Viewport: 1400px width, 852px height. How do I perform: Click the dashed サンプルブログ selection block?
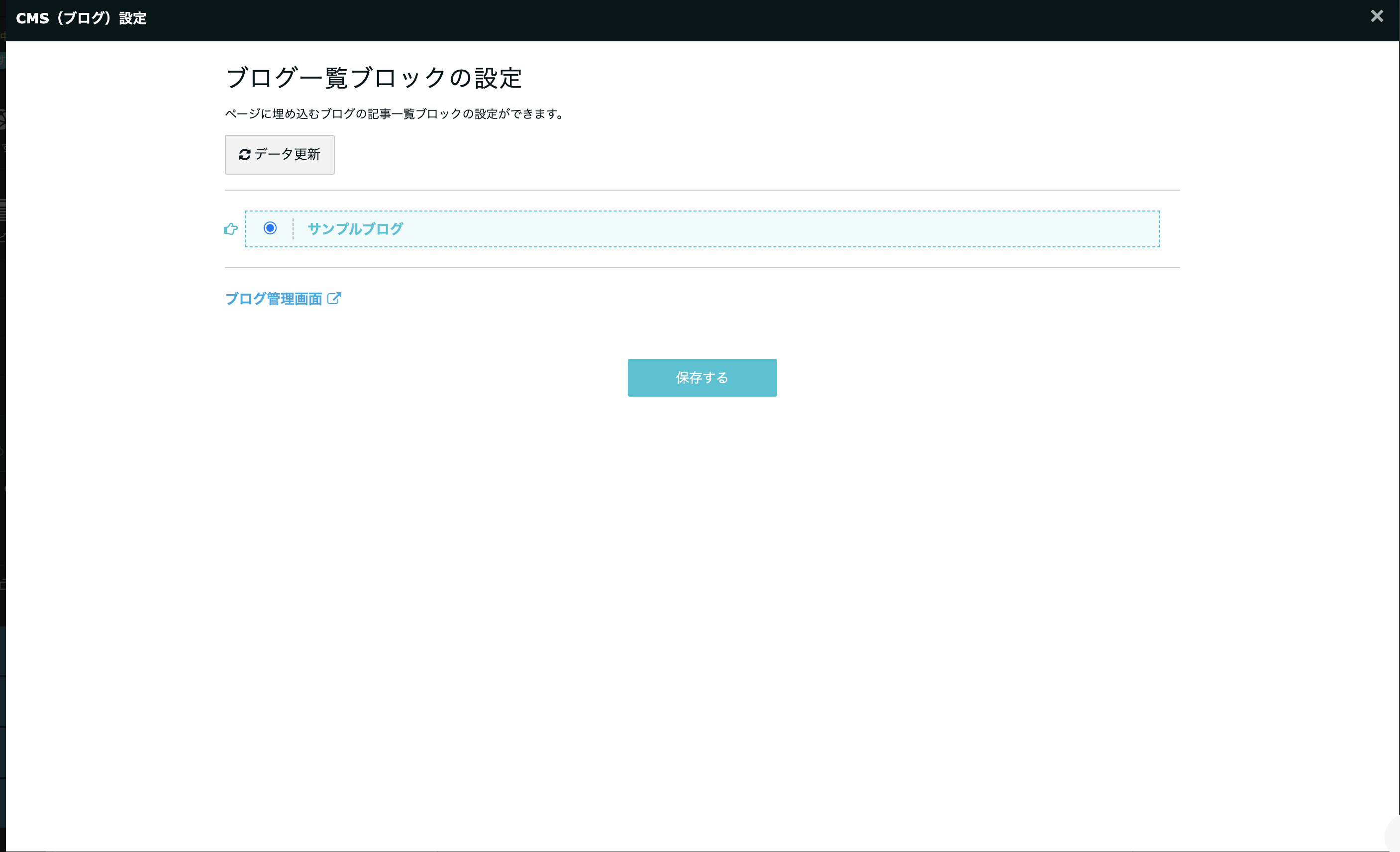click(702, 228)
